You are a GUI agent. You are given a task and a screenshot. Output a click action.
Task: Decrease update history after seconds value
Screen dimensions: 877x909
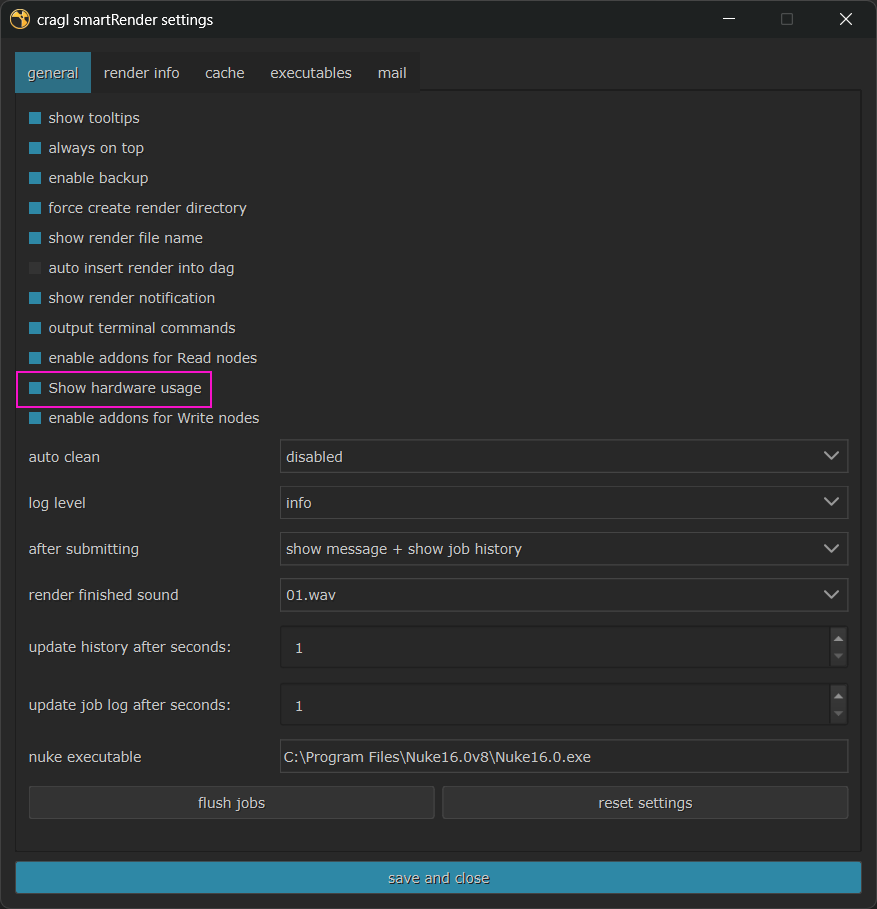(x=838, y=656)
